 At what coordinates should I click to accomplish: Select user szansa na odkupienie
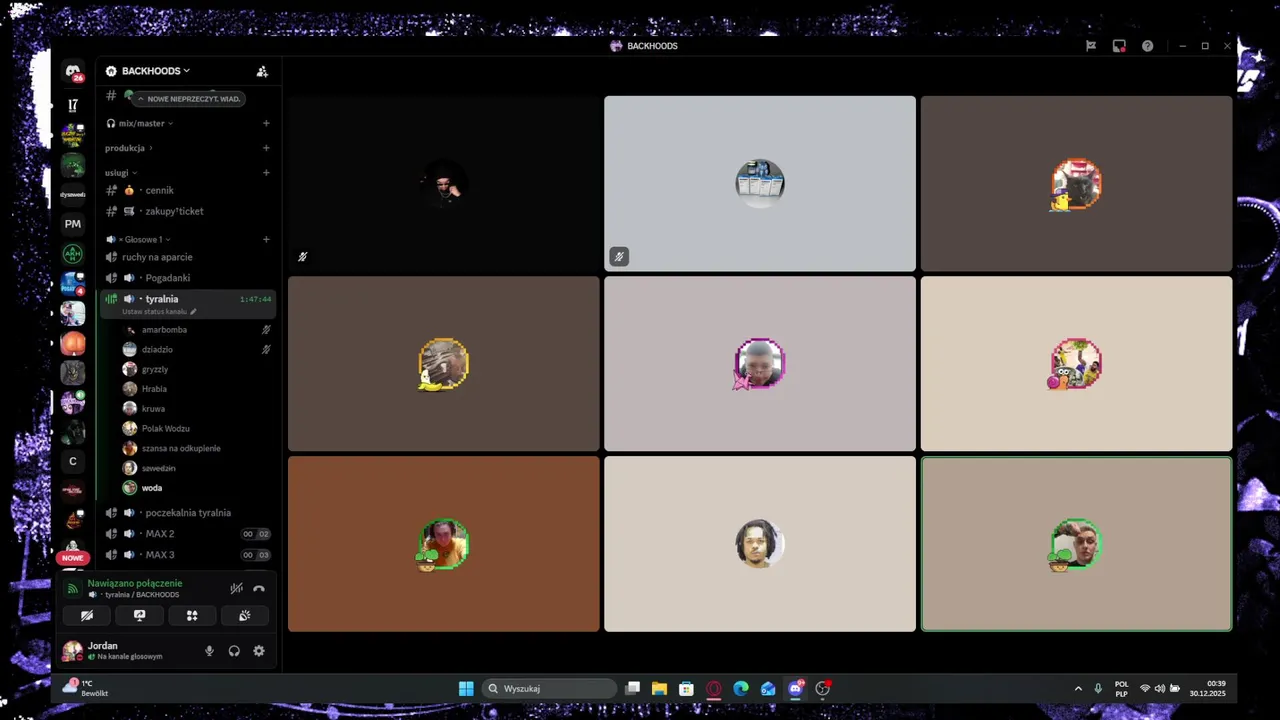[197, 448]
